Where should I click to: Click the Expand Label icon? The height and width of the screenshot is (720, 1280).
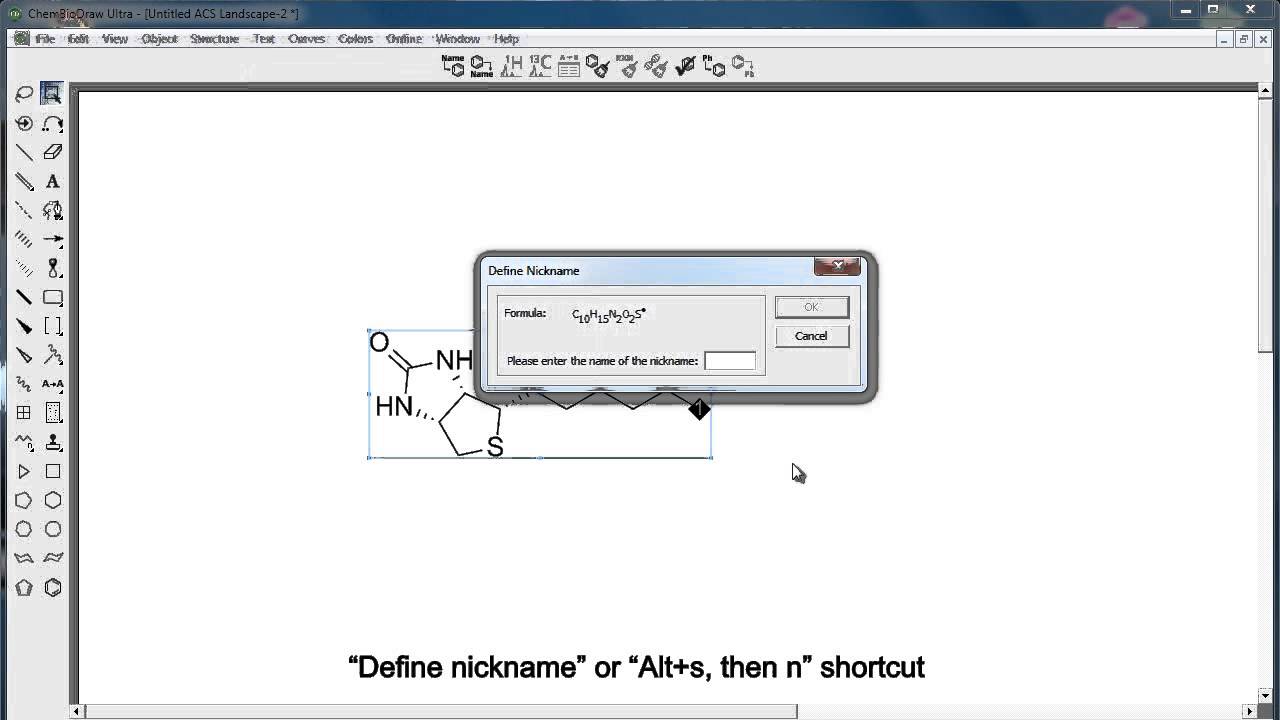click(x=714, y=66)
